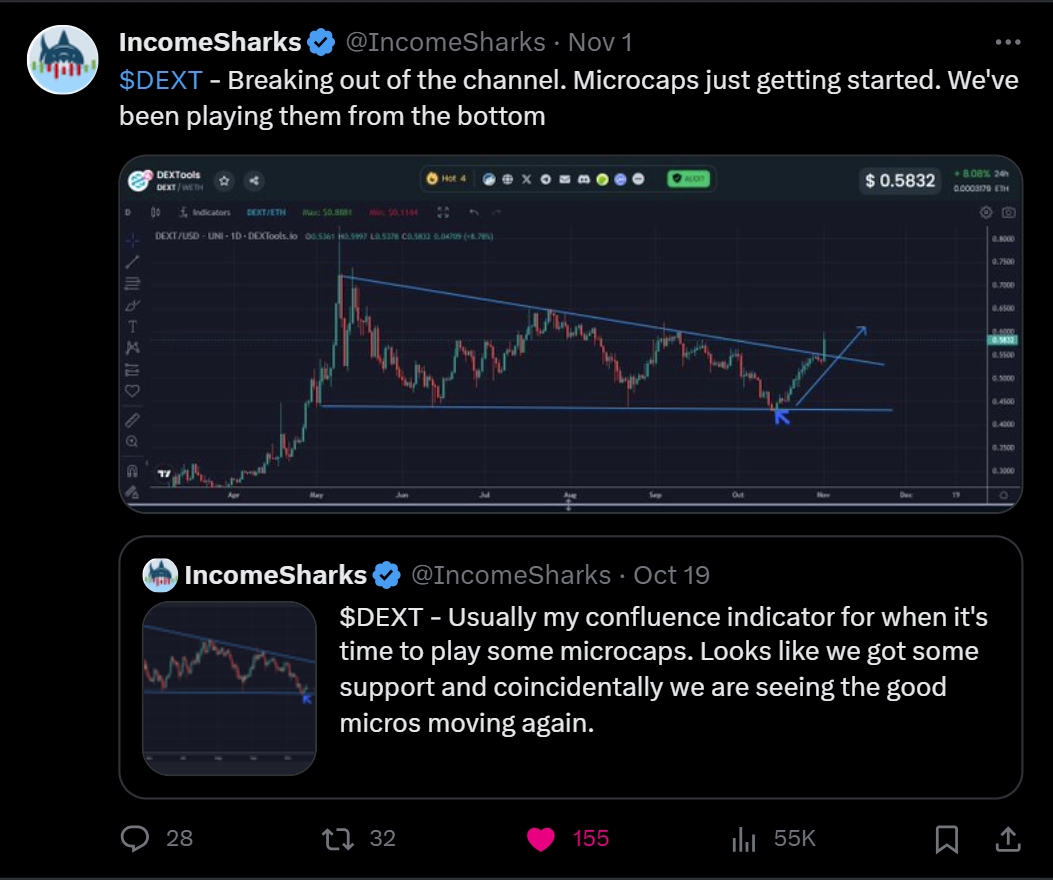
Task: Open the IncomeSharks profile avatar
Action: click(x=62, y=60)
